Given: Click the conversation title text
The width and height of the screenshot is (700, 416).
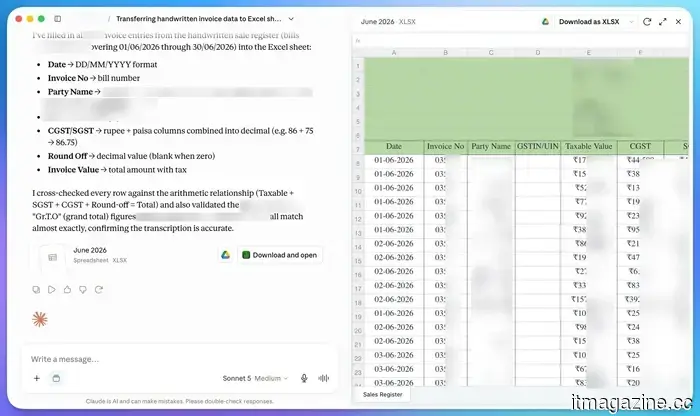Looking at the screenshot, I should click(199, 19).
